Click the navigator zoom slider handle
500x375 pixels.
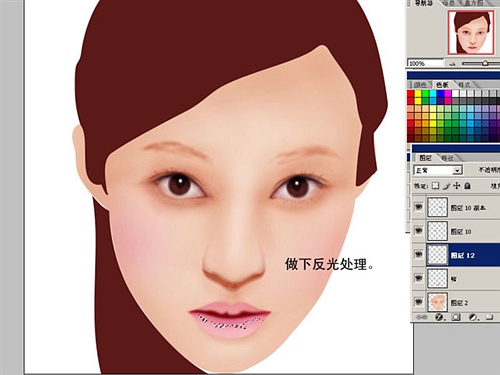pyautogui.click(x=485, y=63)
